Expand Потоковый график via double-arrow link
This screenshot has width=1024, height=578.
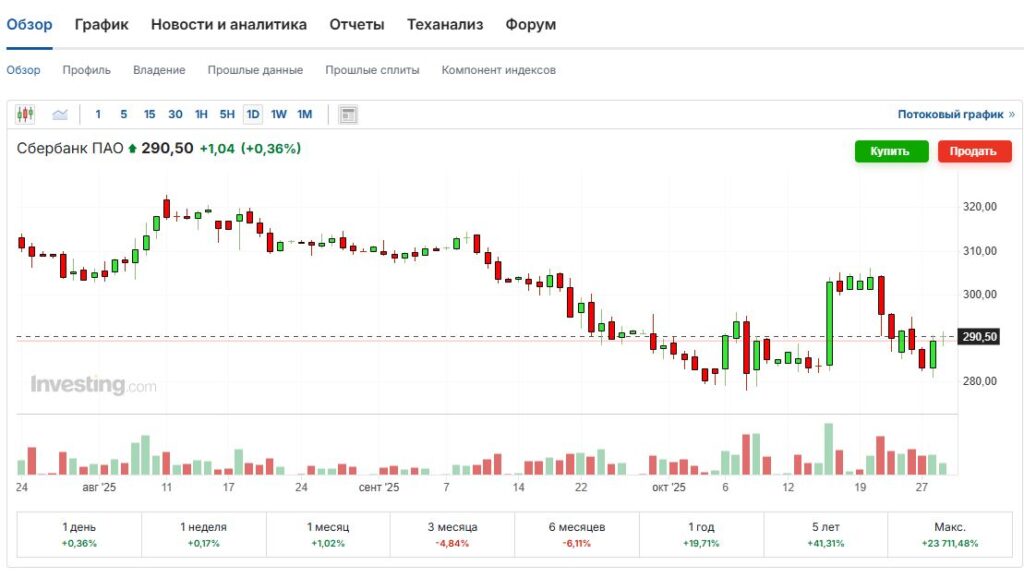pyautogui.click(x=1011, y=115)
